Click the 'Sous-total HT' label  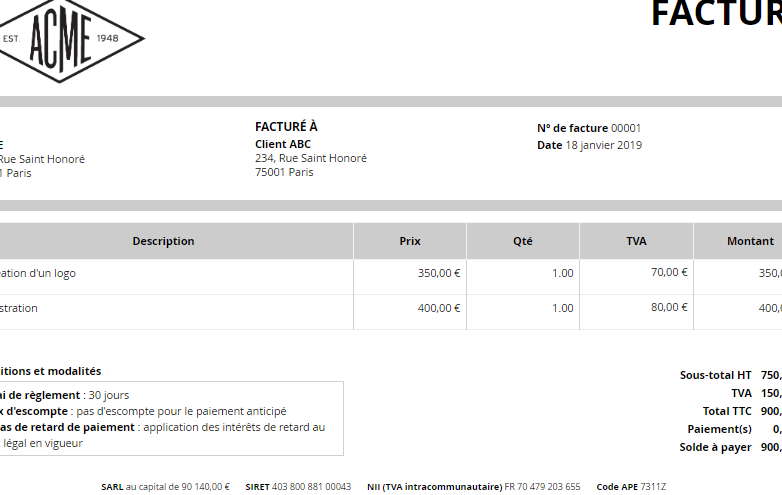715,375
